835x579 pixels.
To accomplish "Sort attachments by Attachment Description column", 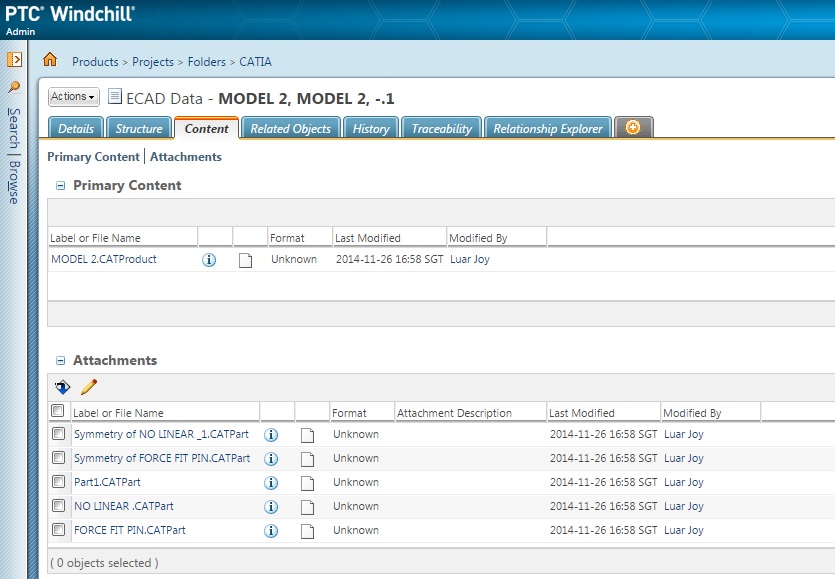I will tap(454, 413).
